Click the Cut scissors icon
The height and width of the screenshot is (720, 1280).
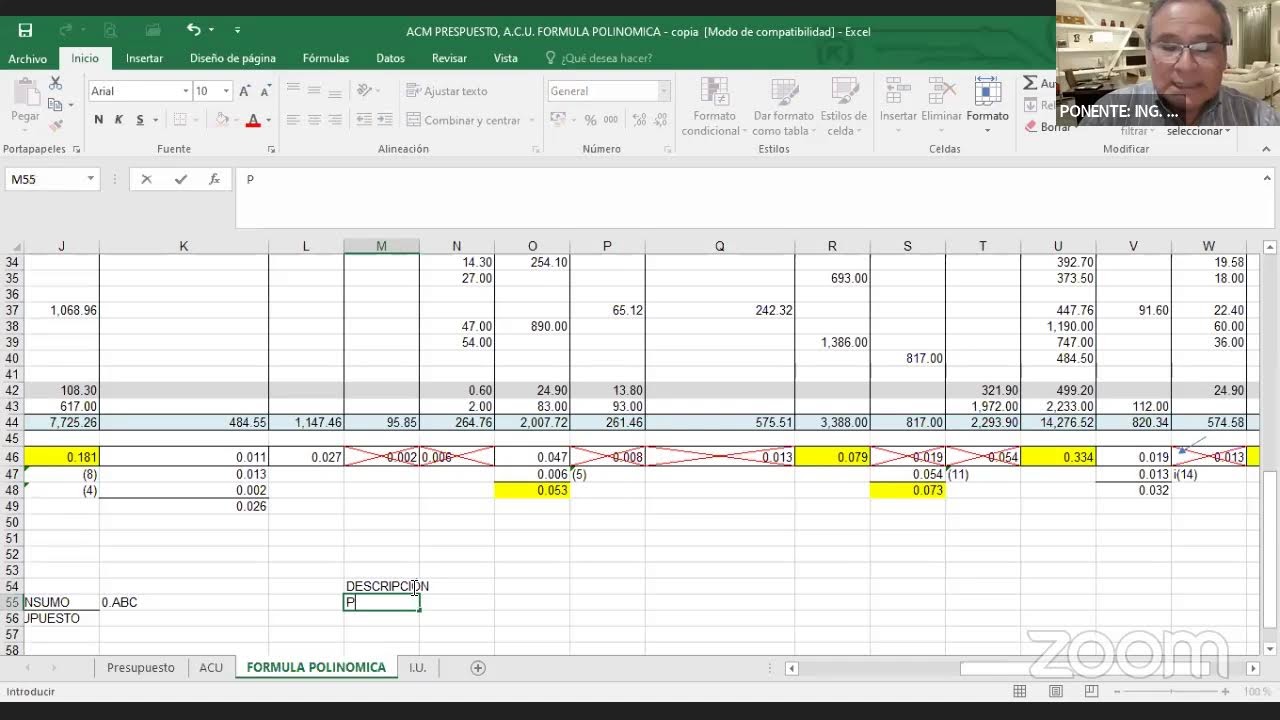pos(55,83)
